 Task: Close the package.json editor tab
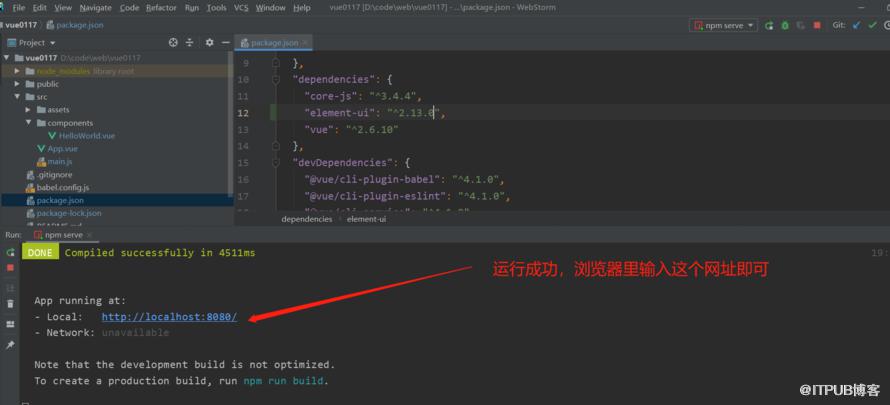(x=305, y=43)
